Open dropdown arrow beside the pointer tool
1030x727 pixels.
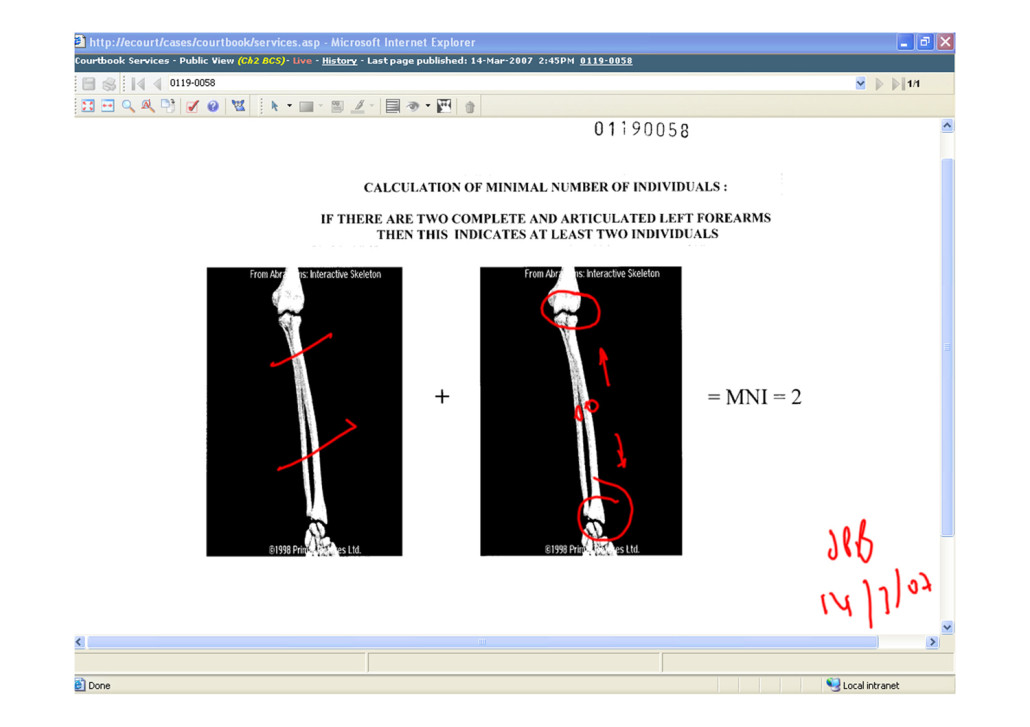pyautogui.click(x=290, y=106)
